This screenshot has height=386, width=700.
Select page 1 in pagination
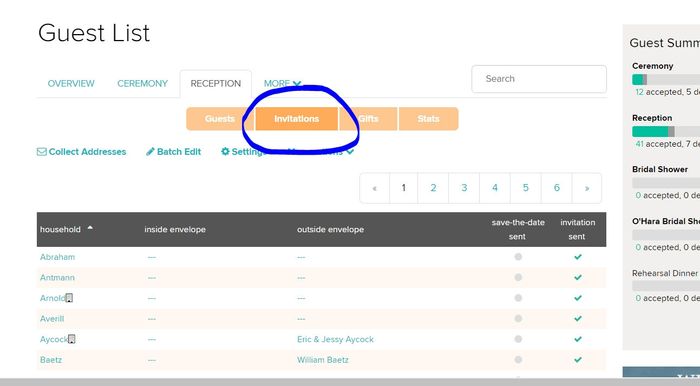click(x=404, y=188)
